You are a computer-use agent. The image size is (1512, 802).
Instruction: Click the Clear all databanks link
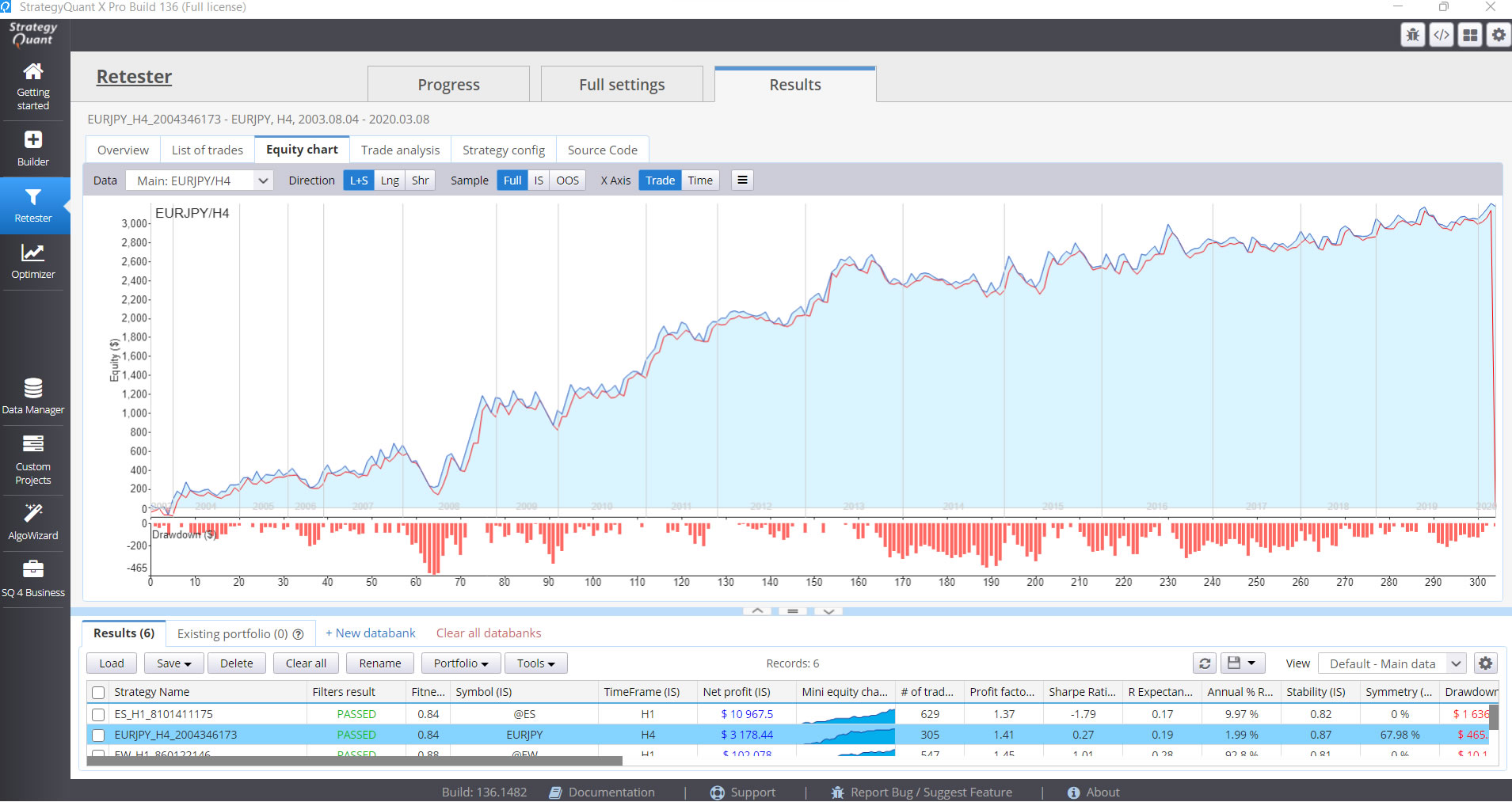pos(488,633)
